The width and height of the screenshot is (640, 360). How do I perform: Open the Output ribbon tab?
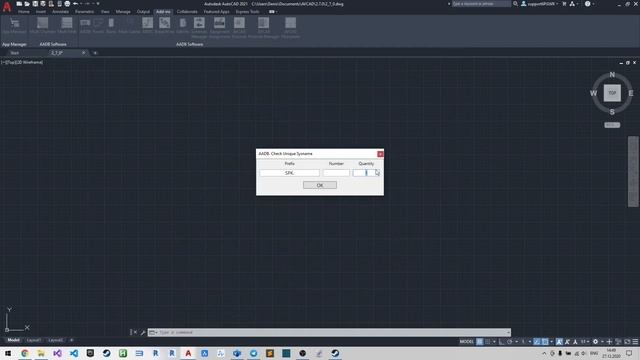[x=143, y=12]
